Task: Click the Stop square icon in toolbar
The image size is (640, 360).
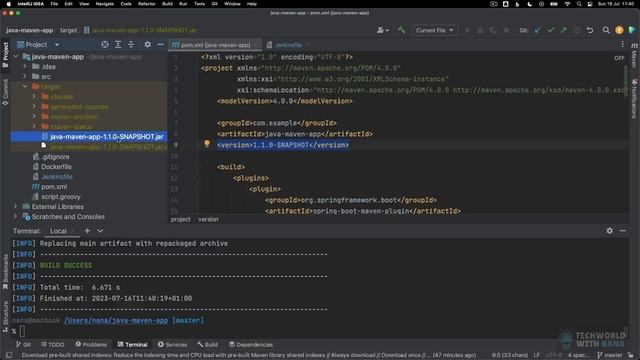Action: (506, 30)
